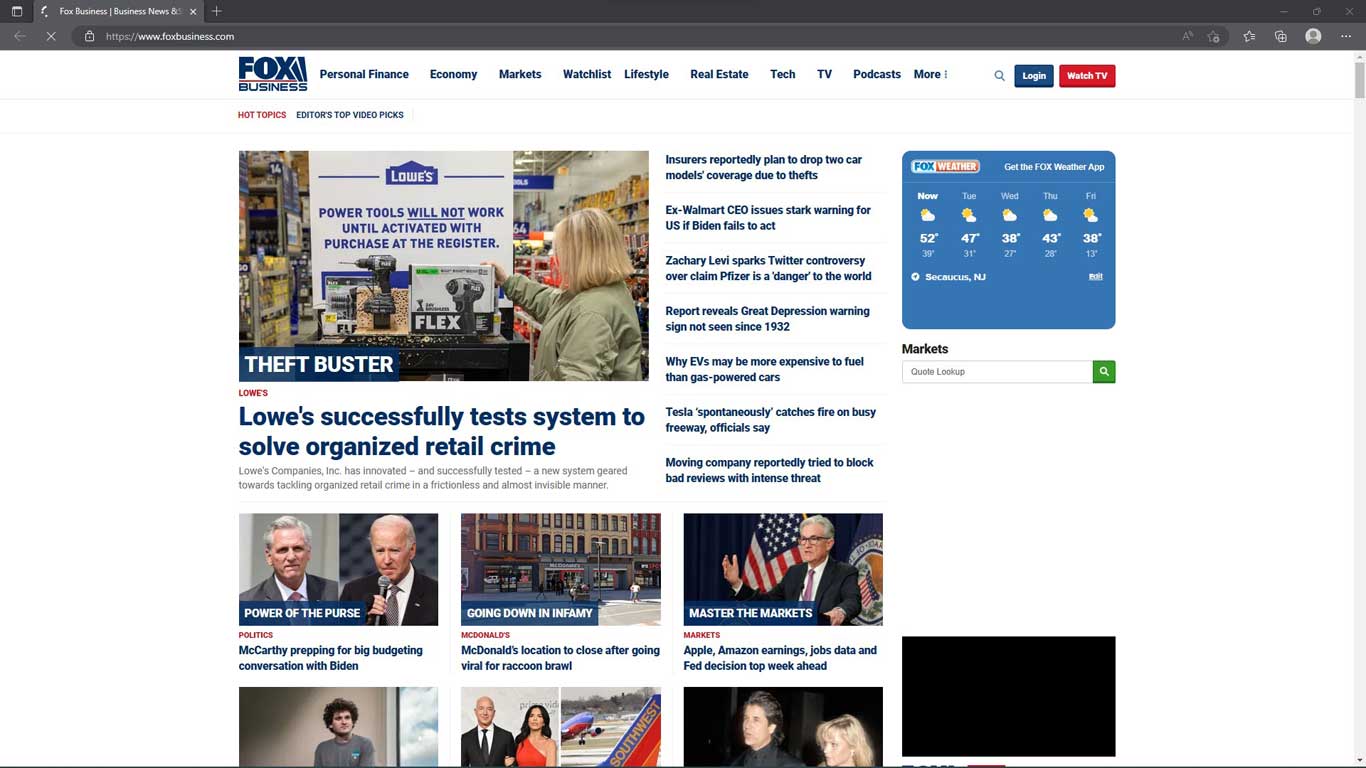Select the Now weather forecast icon

pyautogui.click(x=928, y=215)
